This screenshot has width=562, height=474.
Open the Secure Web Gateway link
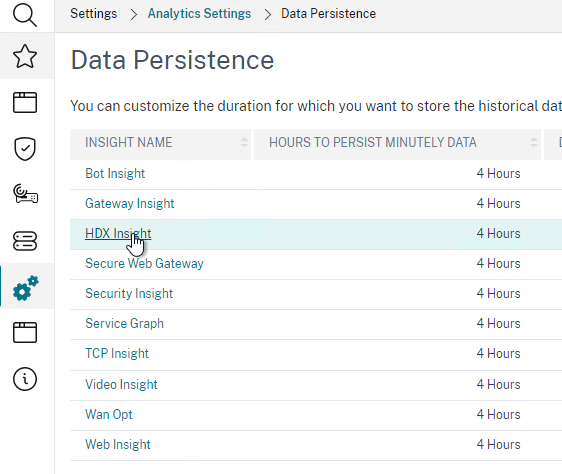[144, 264]
